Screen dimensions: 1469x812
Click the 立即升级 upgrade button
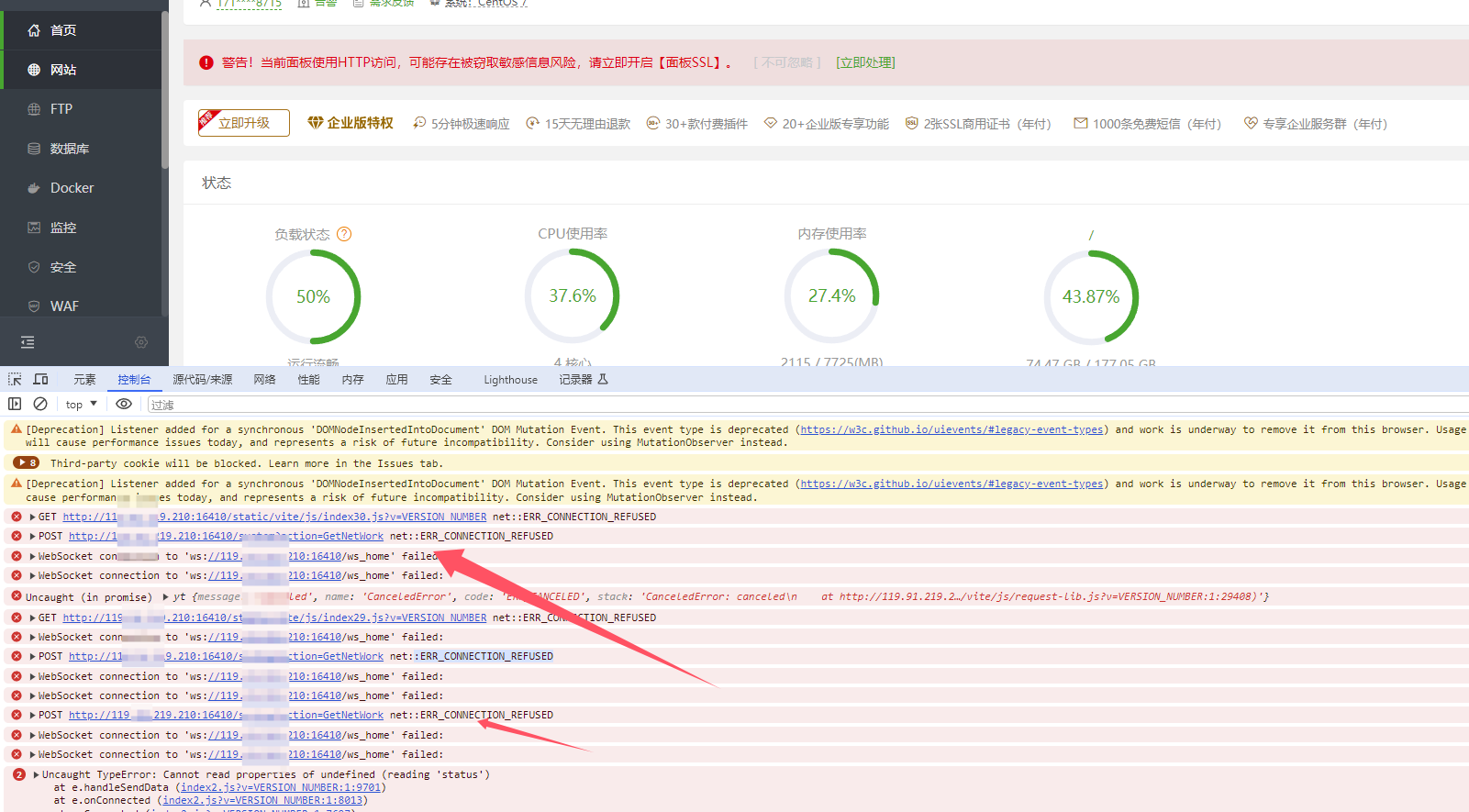click(x=244, y=123)
